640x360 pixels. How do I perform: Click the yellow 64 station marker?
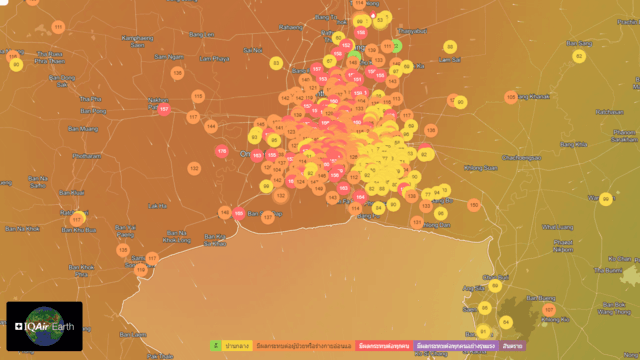tap(506, 322)
